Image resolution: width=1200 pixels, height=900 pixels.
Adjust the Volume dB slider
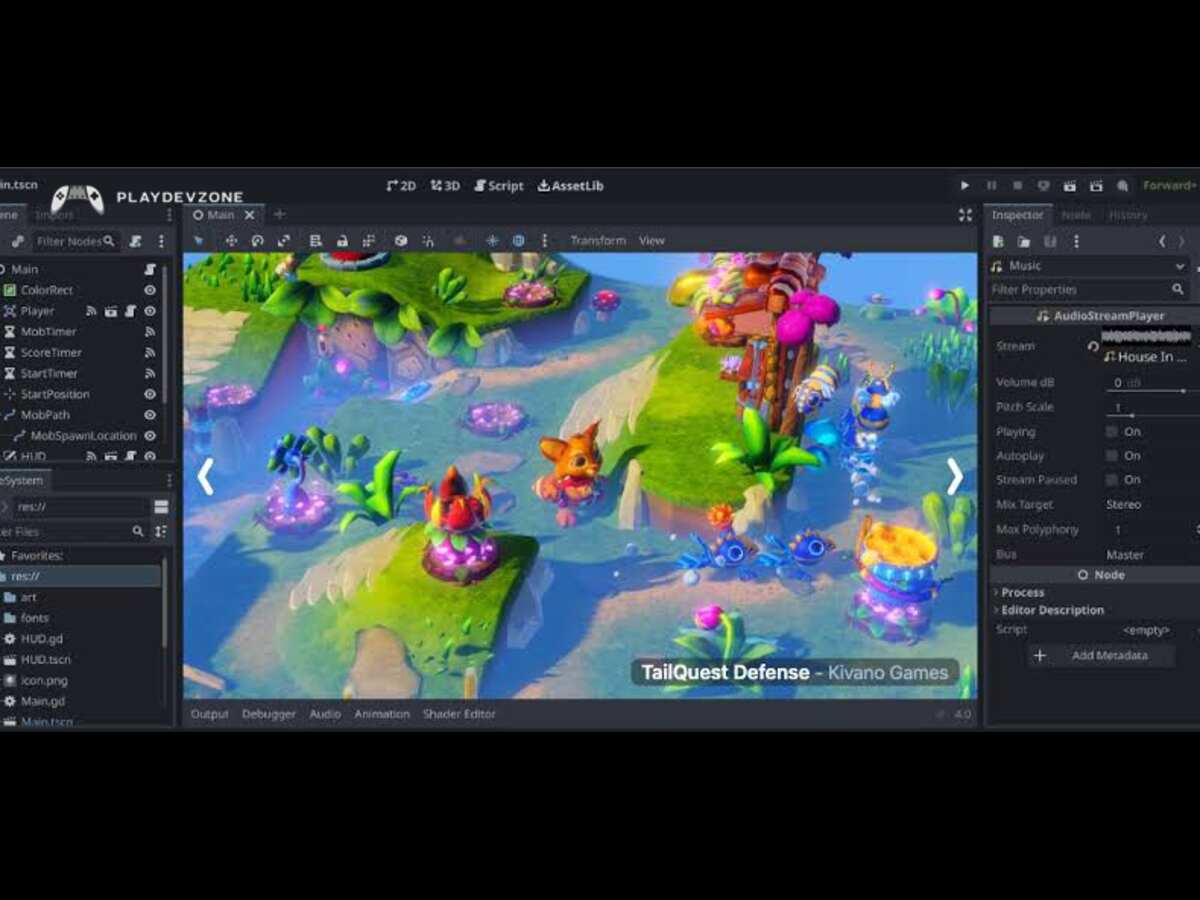pos(1150,390)
